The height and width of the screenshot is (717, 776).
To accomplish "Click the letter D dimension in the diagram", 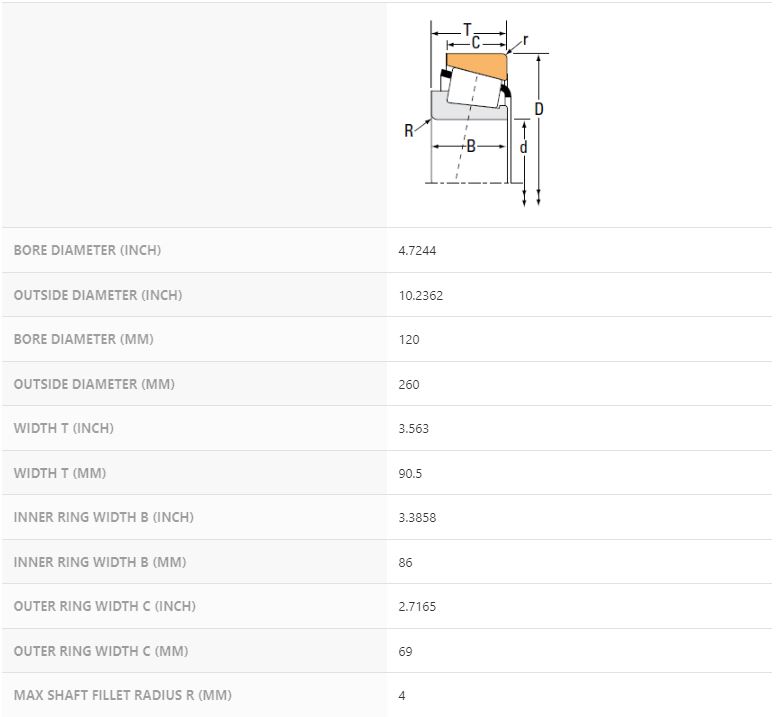I will pos(539,108).
